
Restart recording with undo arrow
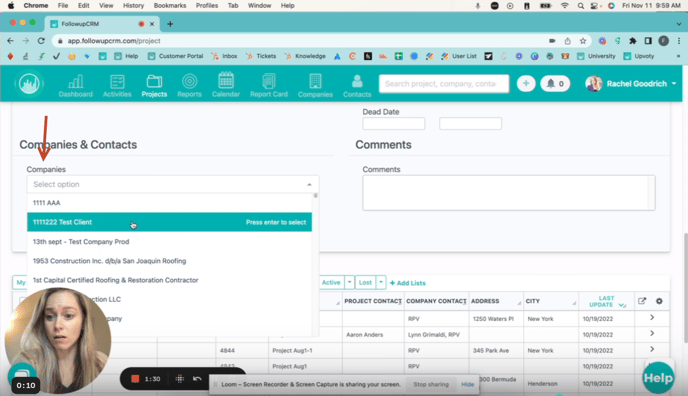[197, 378]
